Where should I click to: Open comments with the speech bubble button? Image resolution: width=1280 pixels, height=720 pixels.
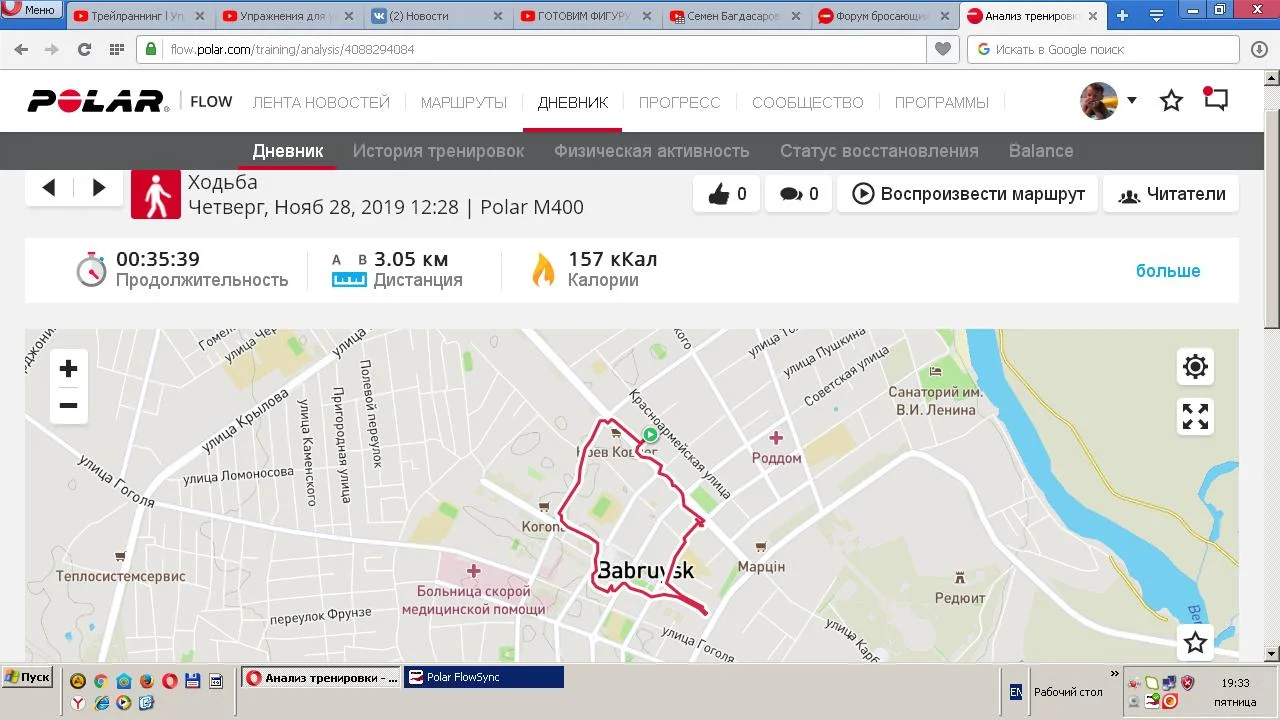click(798, 194)
